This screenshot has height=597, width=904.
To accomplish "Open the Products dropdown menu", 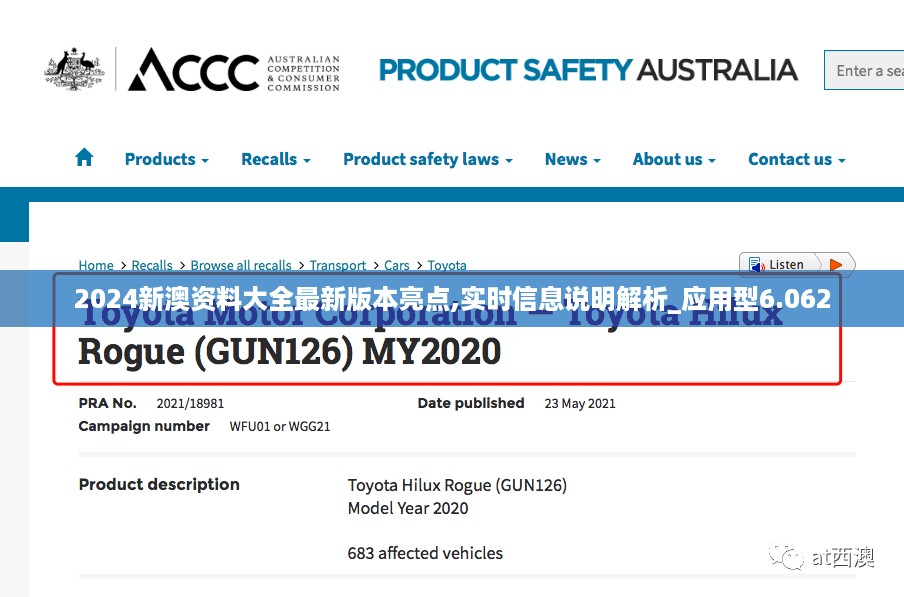I will point(166,159).
